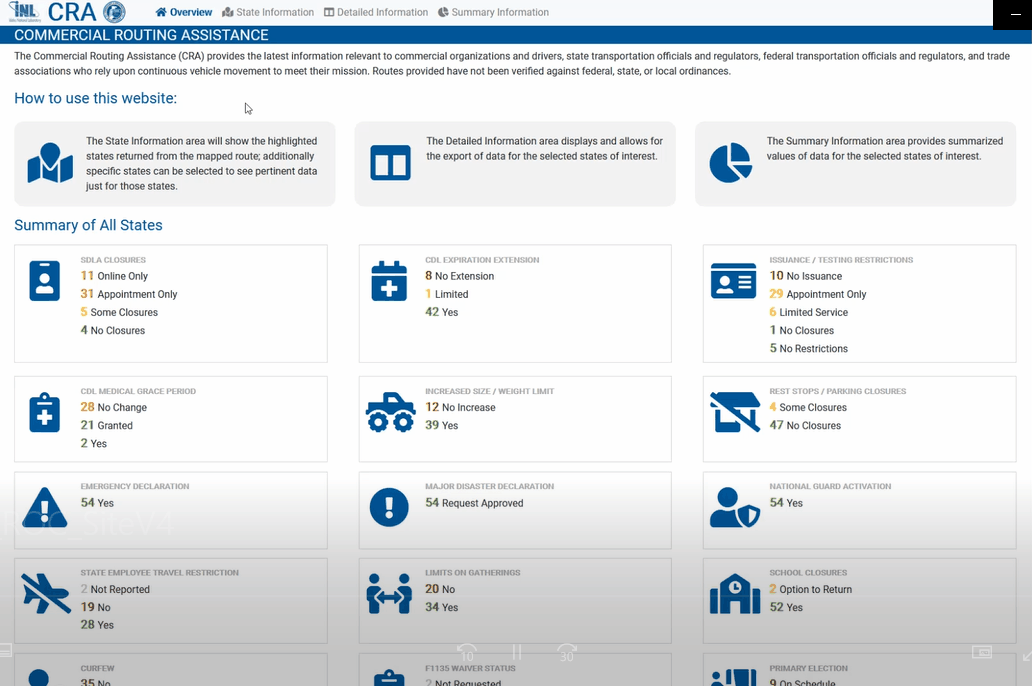Click the School Closures building icon

pyautogui.click(x=735, y=594)
